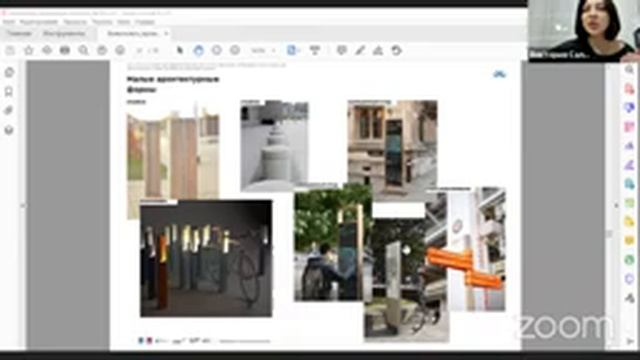The width and height of the screenshot is (640, 360).
Task: Open the magnifier search tool in the toolbar
Action: [84, 51]
